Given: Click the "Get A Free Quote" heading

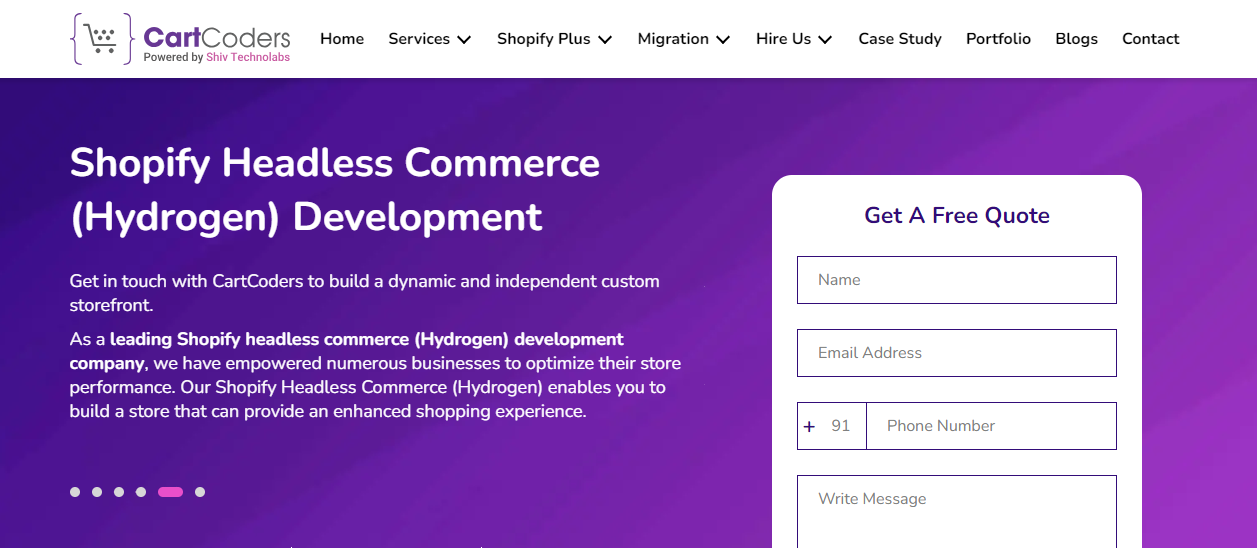Looking at the screenshot, I should (x=957, y=215).
